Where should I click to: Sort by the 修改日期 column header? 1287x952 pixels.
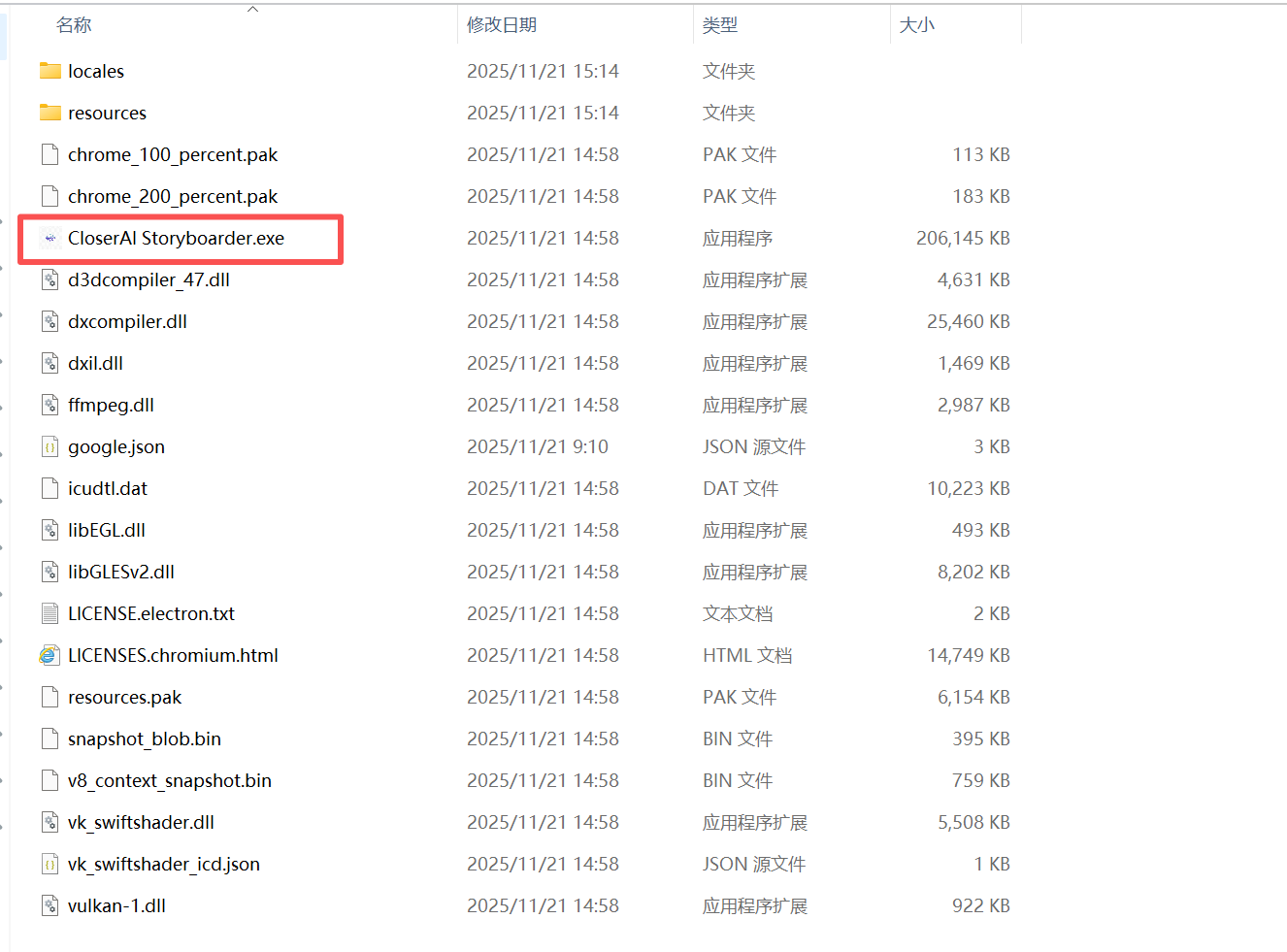(x=502, y=25)
